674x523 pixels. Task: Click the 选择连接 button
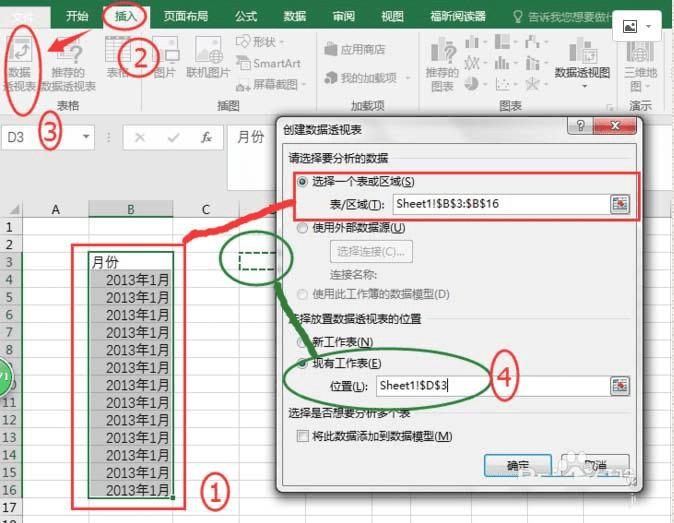pyautogui.click(x=371, y=251)
